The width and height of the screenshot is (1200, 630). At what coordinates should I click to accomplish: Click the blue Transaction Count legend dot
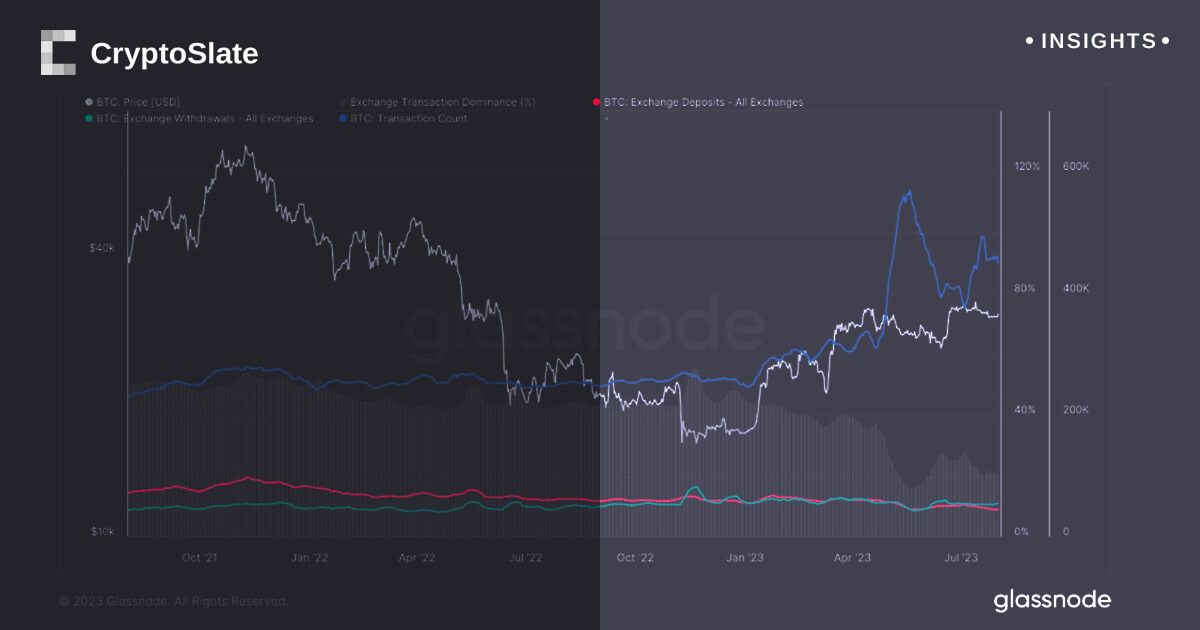(344, 118)
